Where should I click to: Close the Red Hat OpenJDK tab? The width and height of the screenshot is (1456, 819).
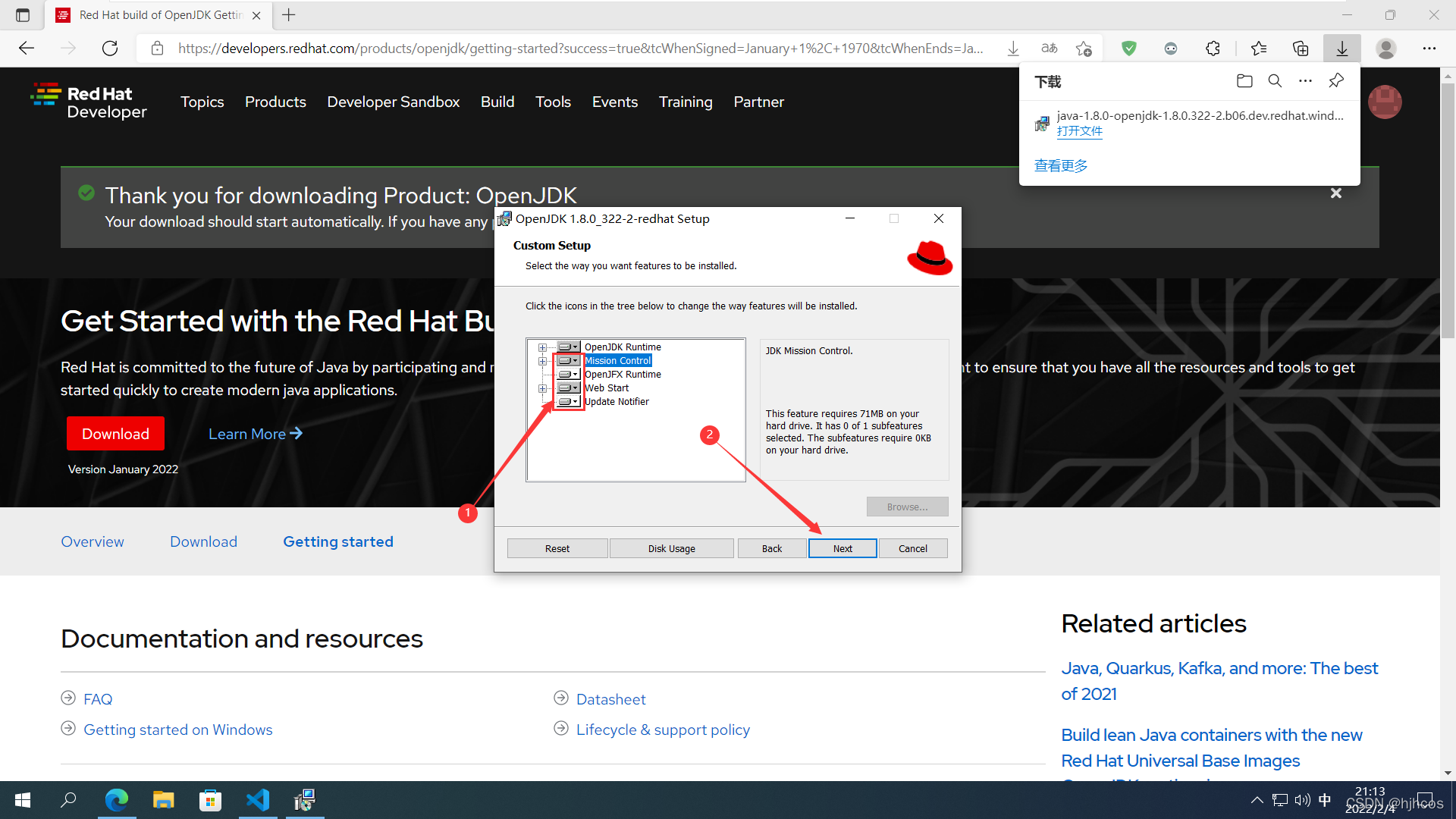point(256,15)
